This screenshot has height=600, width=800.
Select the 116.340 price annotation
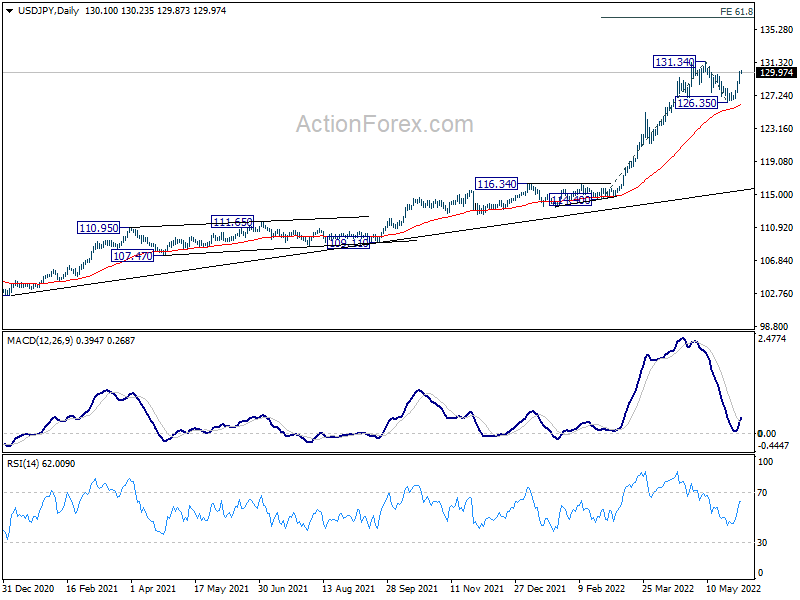[x=496, y=184]
